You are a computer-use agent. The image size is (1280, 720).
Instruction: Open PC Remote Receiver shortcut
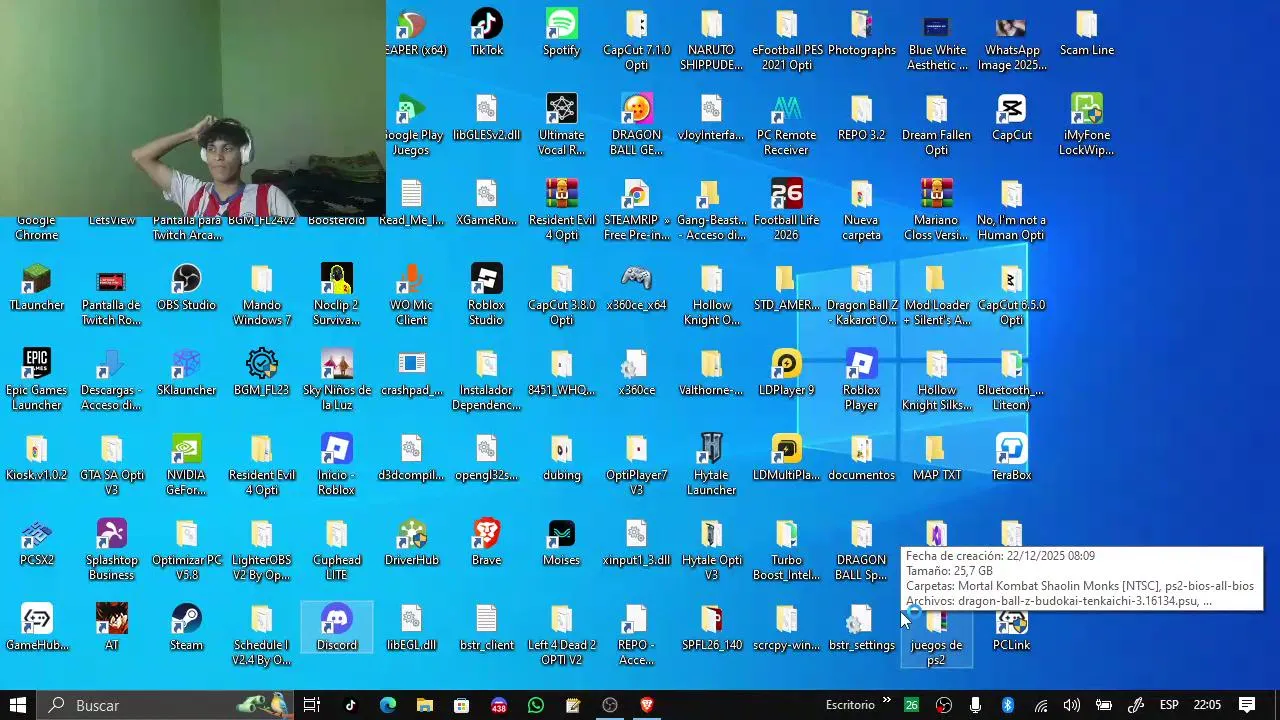tap(786, 125)
